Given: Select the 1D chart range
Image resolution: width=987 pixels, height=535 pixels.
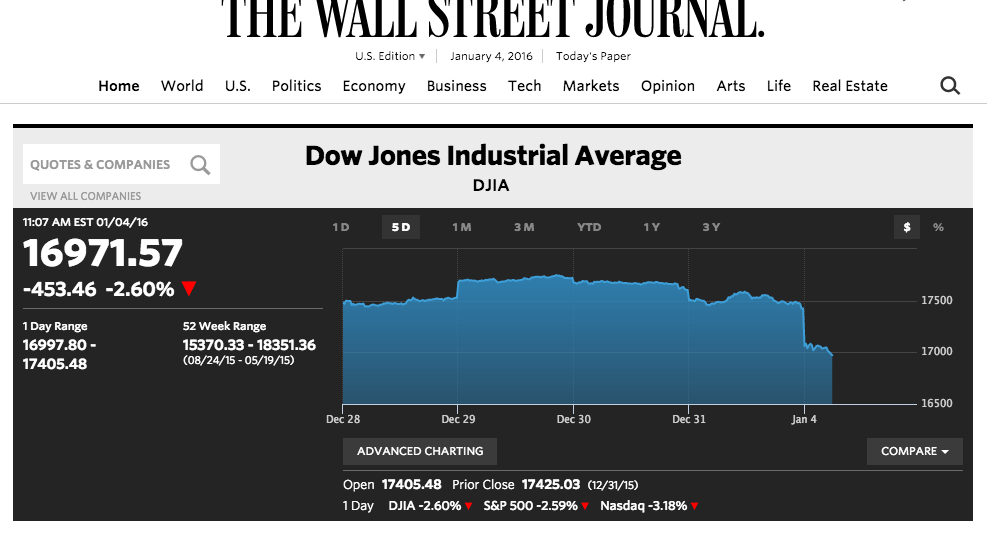Looking at the screenshot, I should 341,227.
